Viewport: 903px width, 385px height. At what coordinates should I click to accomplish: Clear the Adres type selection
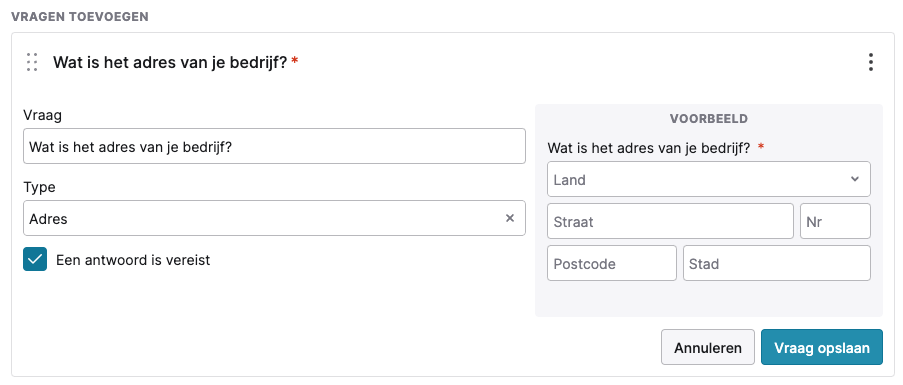click(x=510, y=218)
